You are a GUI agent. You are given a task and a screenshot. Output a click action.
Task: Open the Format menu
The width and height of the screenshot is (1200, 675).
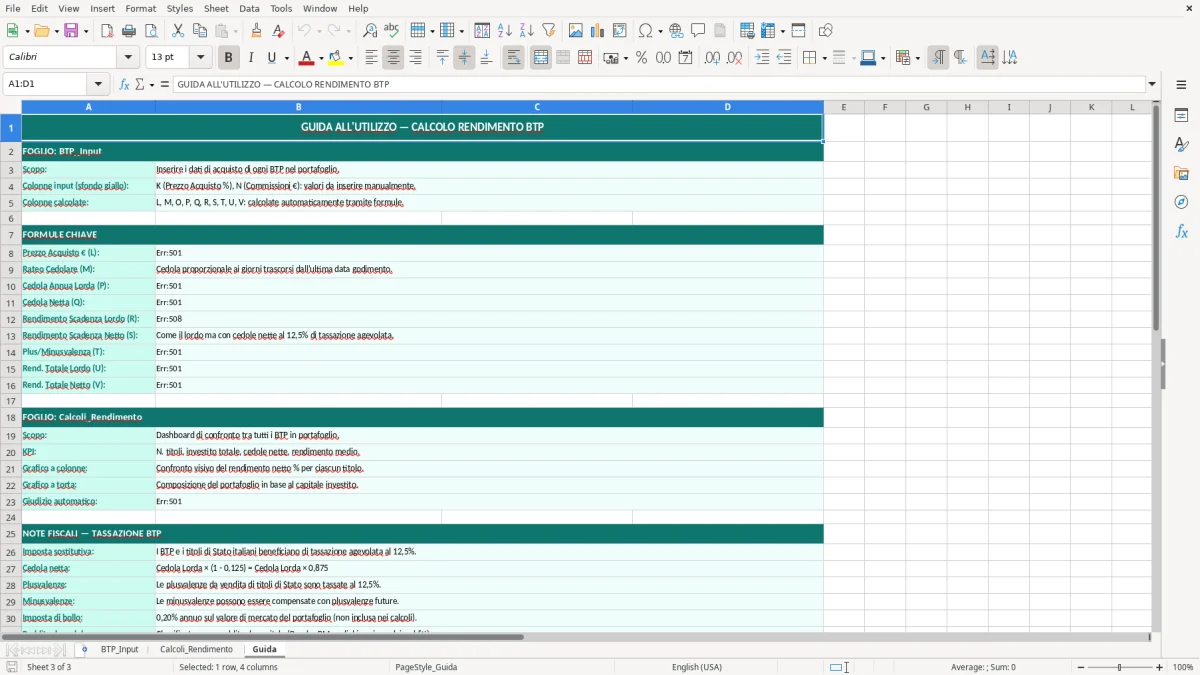click(x=140, y=8)
